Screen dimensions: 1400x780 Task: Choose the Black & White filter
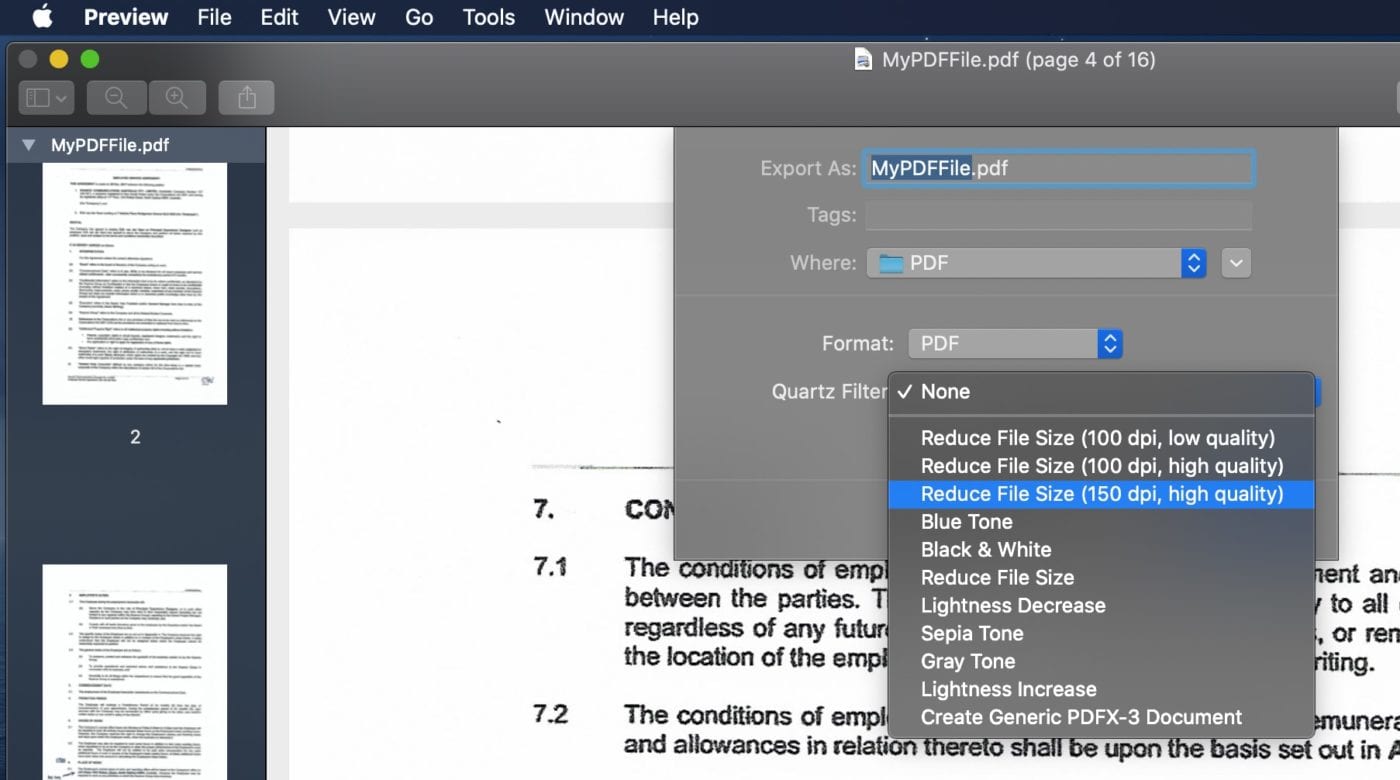pos(985,550)
